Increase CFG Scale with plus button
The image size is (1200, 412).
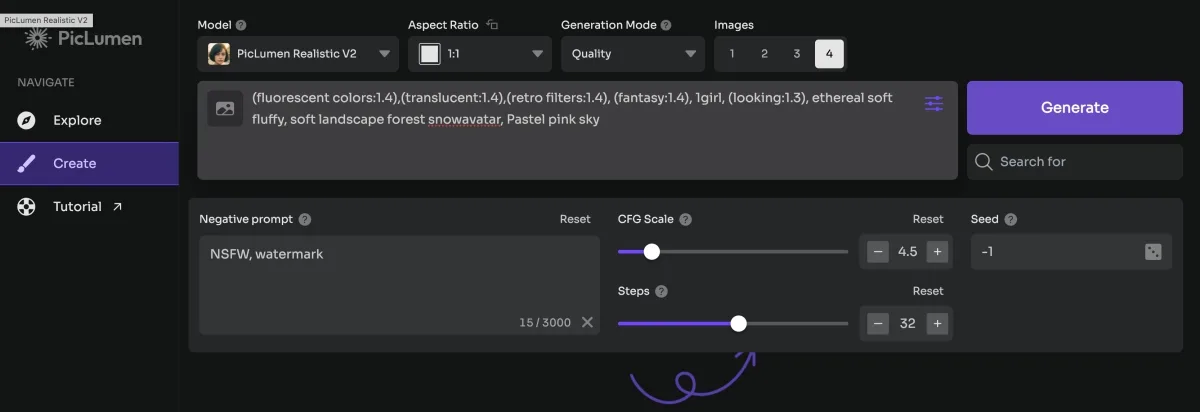(x=937, y=252)
